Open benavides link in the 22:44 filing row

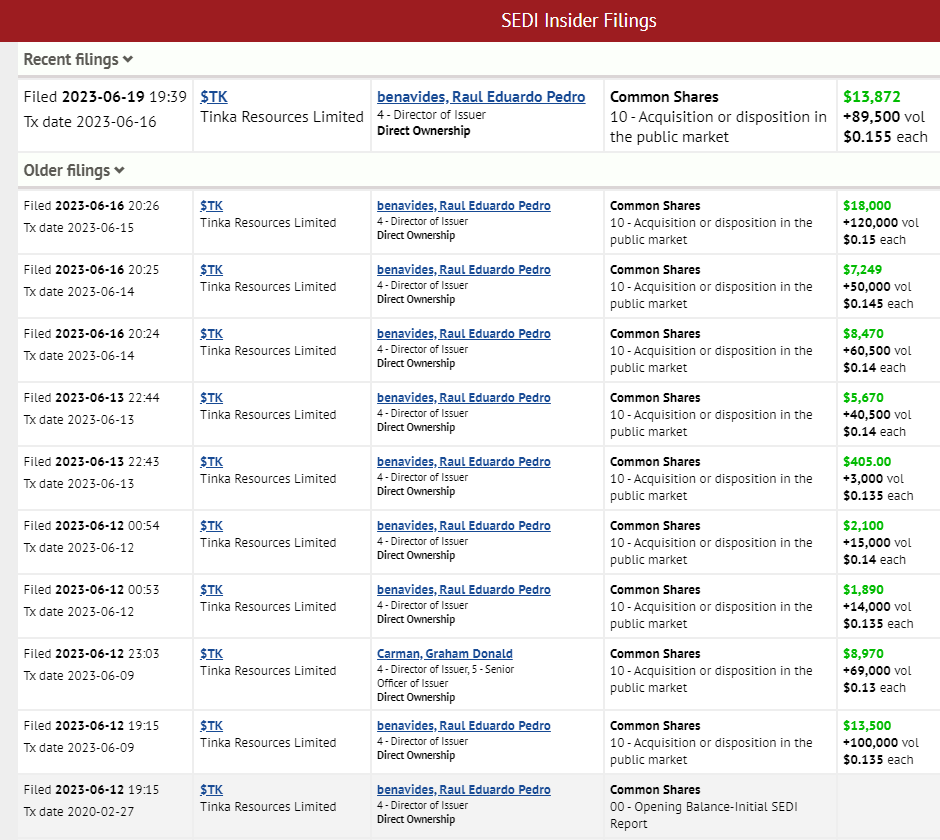(x=463, y=398)
